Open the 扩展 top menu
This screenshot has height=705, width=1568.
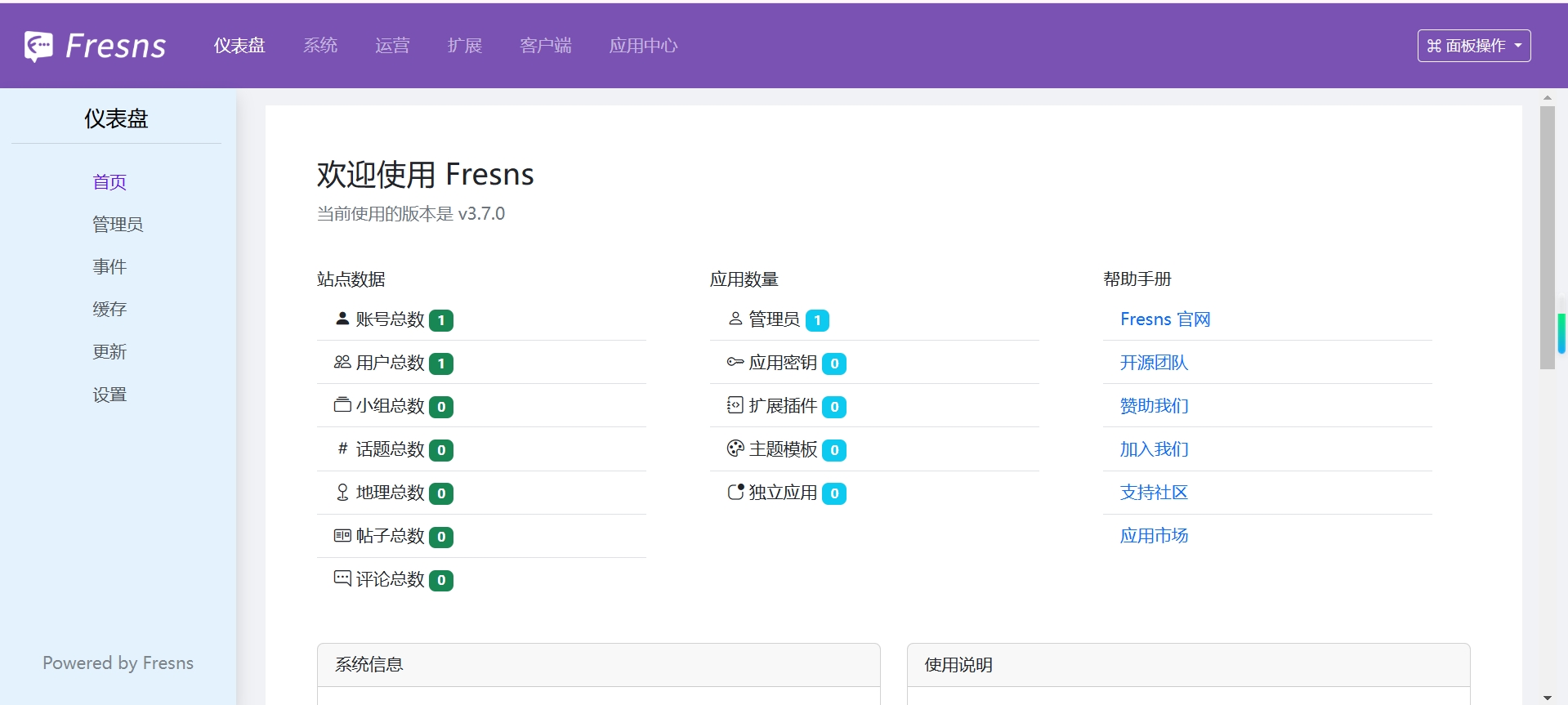(x=465, y=46)
